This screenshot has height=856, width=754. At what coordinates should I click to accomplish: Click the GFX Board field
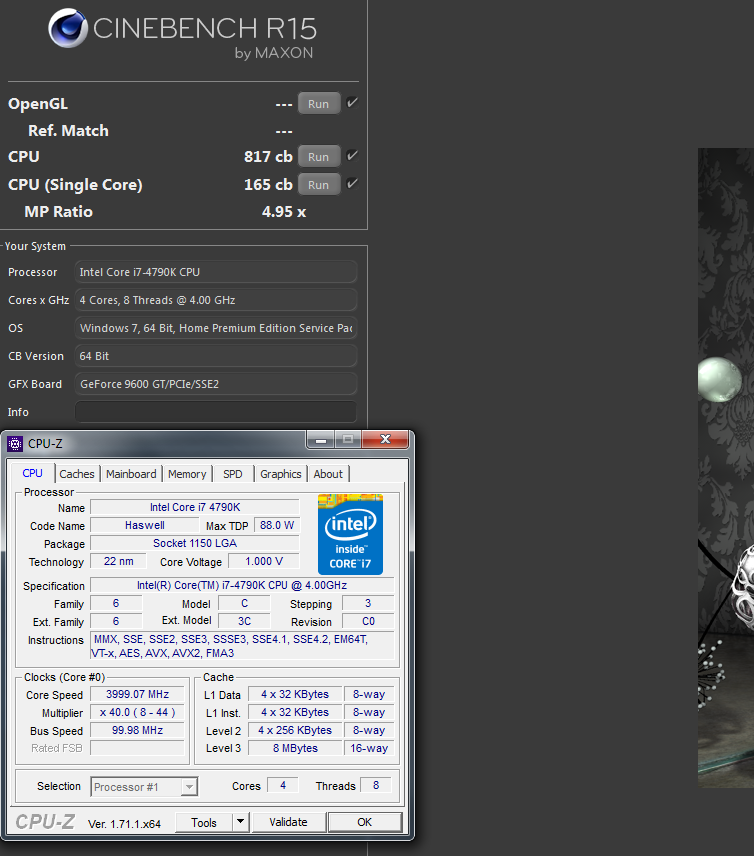point(216,384)
